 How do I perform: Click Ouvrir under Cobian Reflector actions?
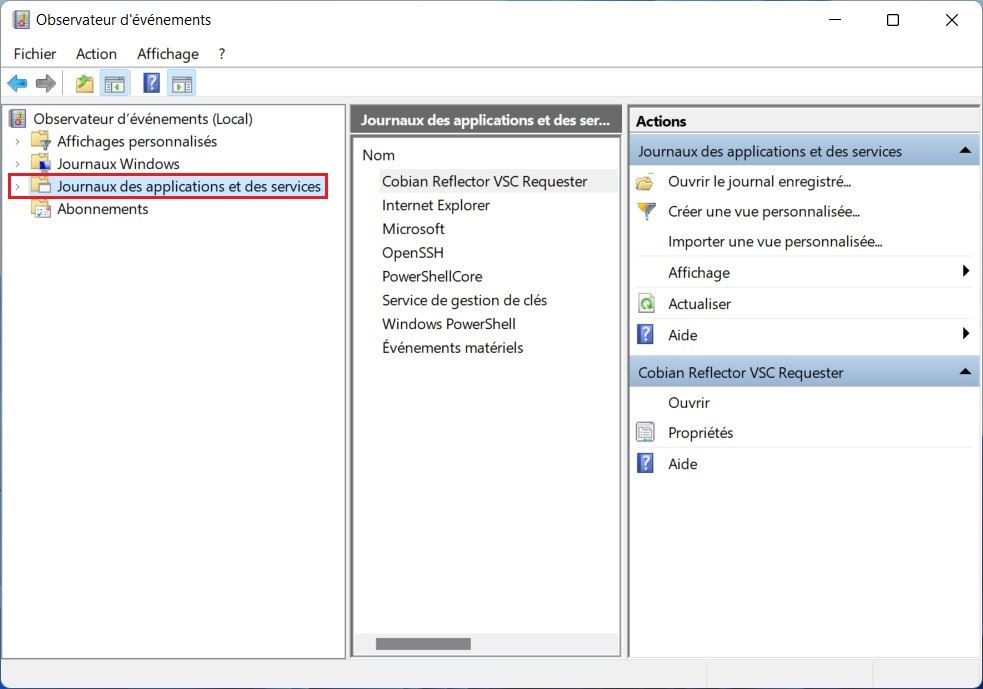pos(689,403)
